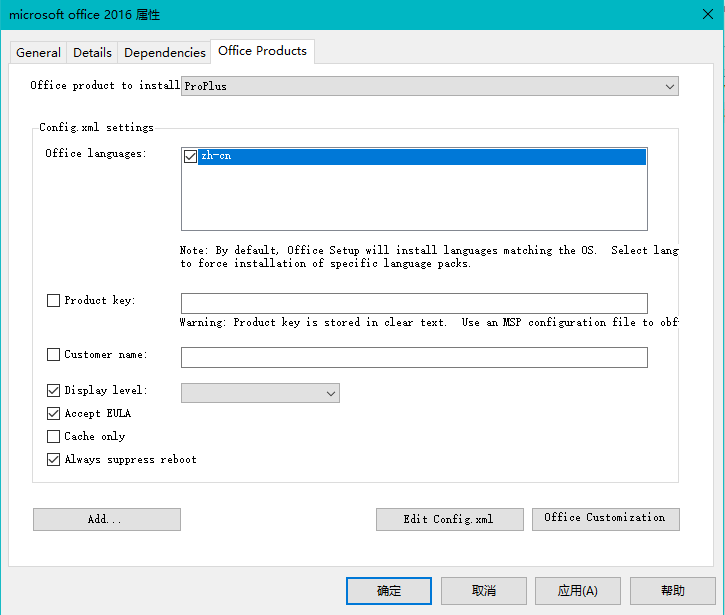The height and width of the screenshot is (615, 725).
Task: Click empty area in Office languages list
Action: coord(414,197)
